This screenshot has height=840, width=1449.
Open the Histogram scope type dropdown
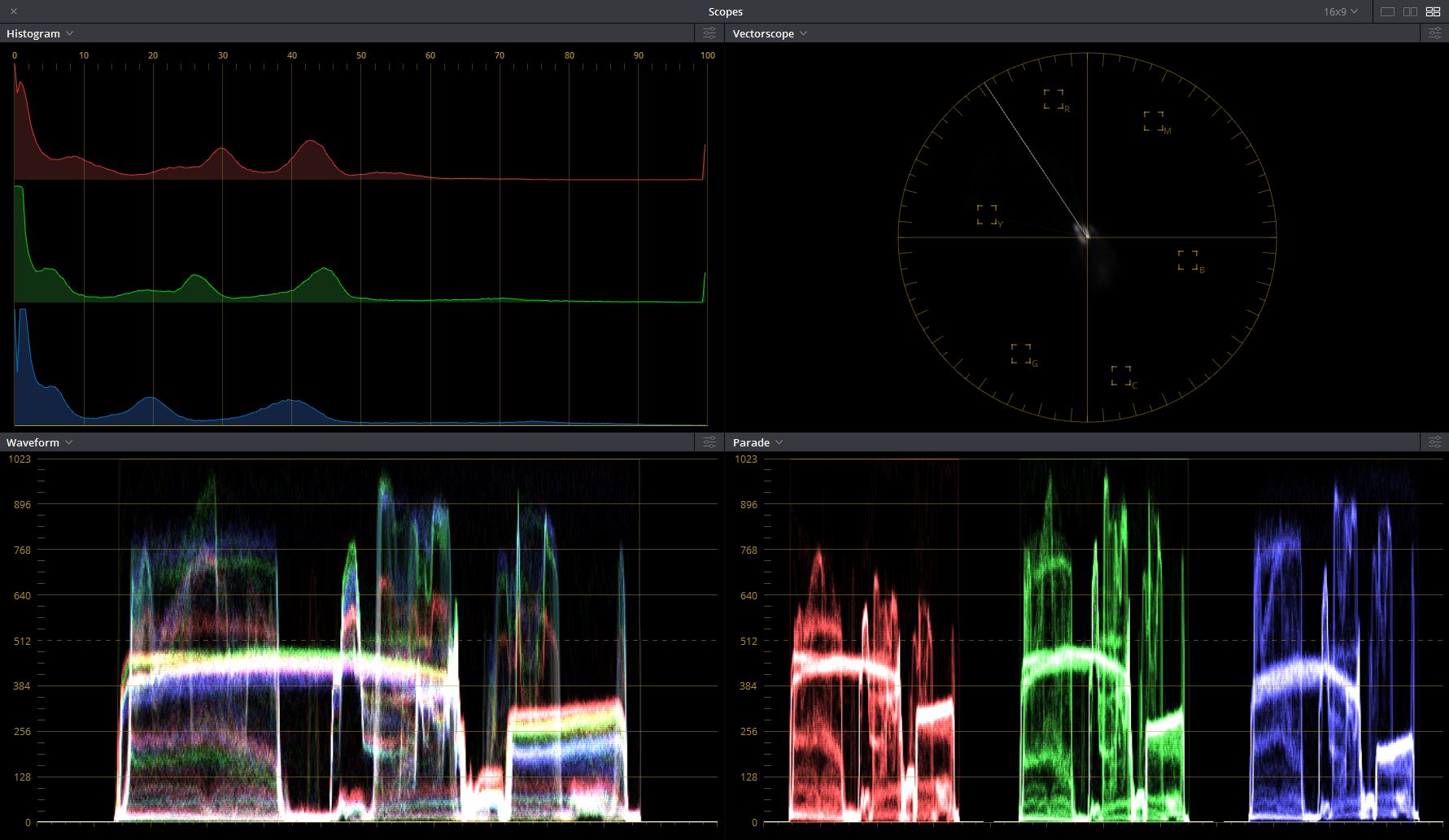[x=40, y=33]
